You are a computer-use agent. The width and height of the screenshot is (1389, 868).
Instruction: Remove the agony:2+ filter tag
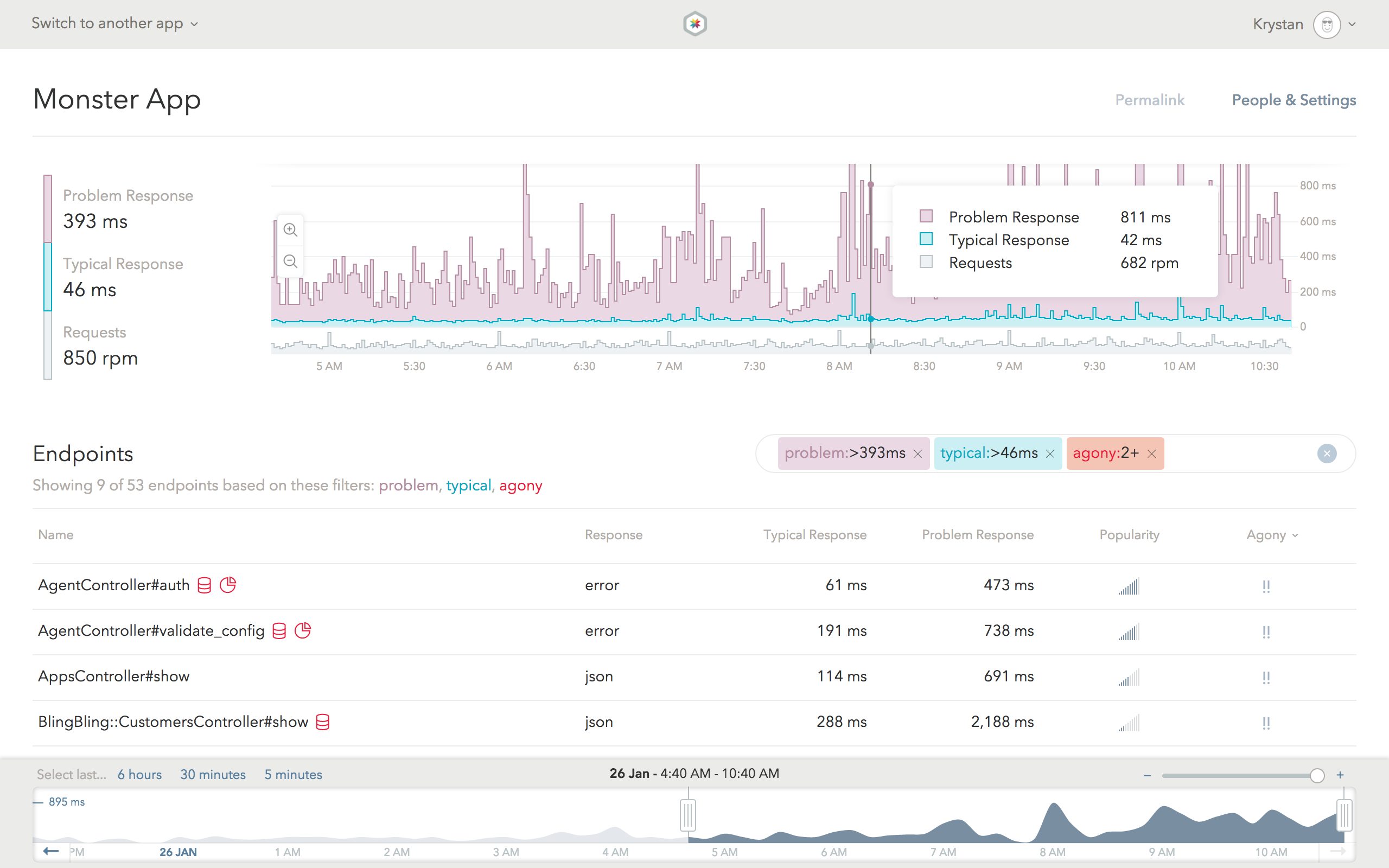click(x=1152, y=454)
